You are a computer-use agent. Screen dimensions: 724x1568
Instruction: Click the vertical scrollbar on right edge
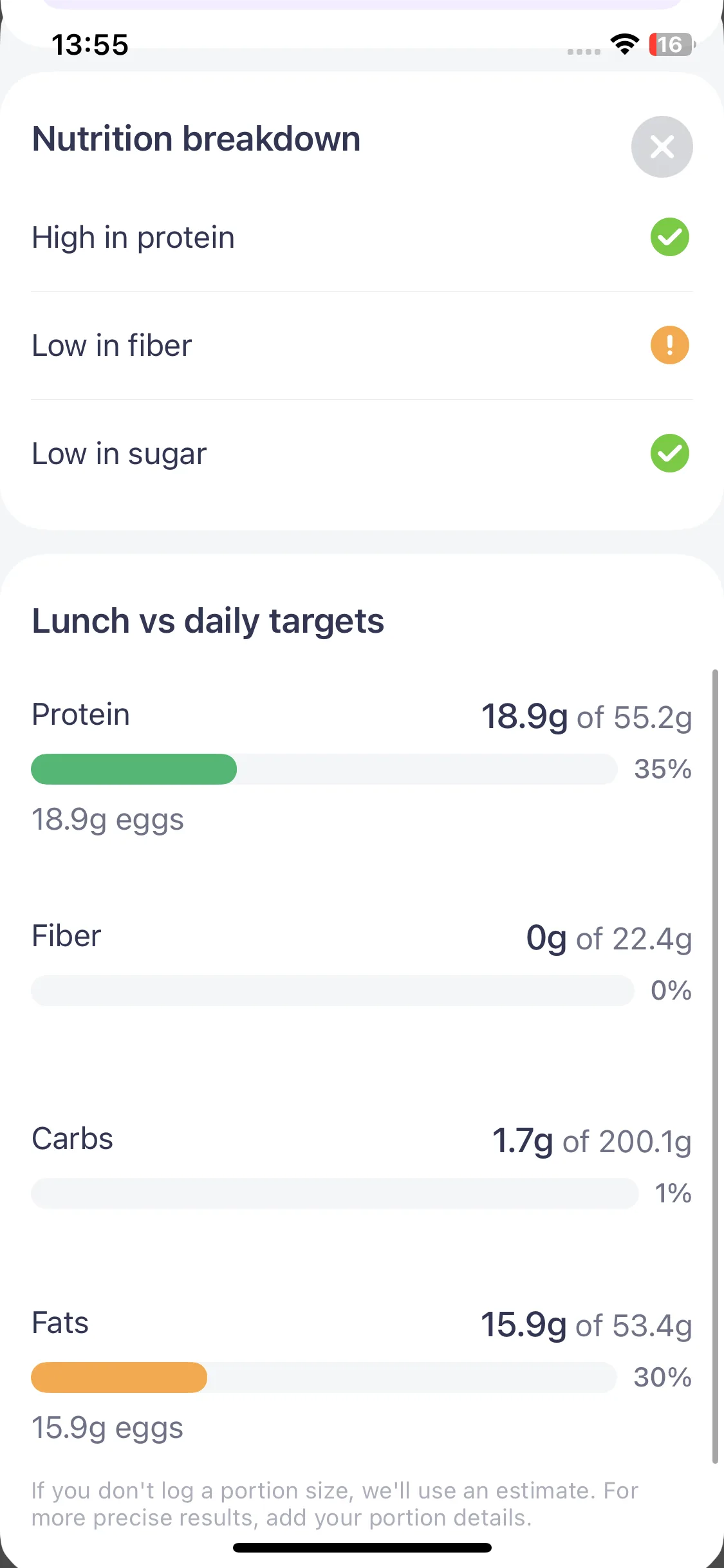pos(714,1067)
